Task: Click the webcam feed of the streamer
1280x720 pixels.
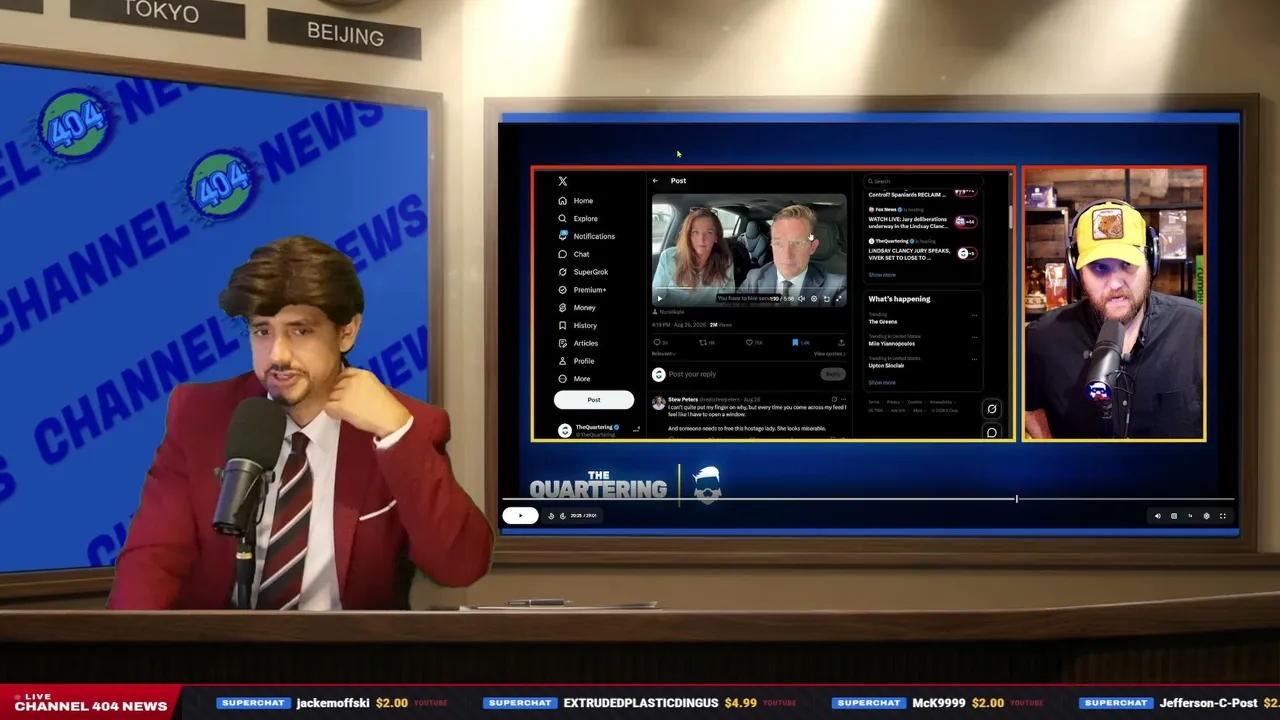Action: [1114, 304]
